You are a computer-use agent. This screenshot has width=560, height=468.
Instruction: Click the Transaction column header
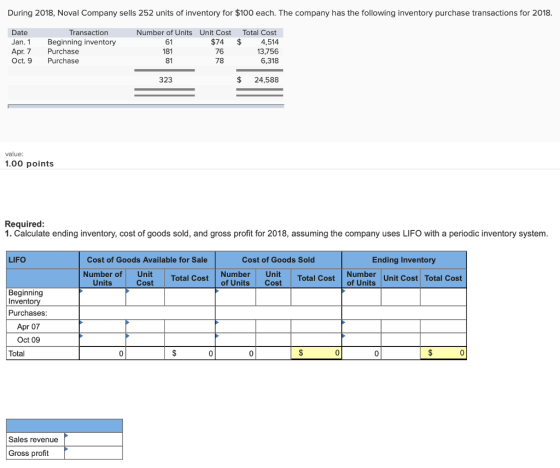[x=89, y=33]
